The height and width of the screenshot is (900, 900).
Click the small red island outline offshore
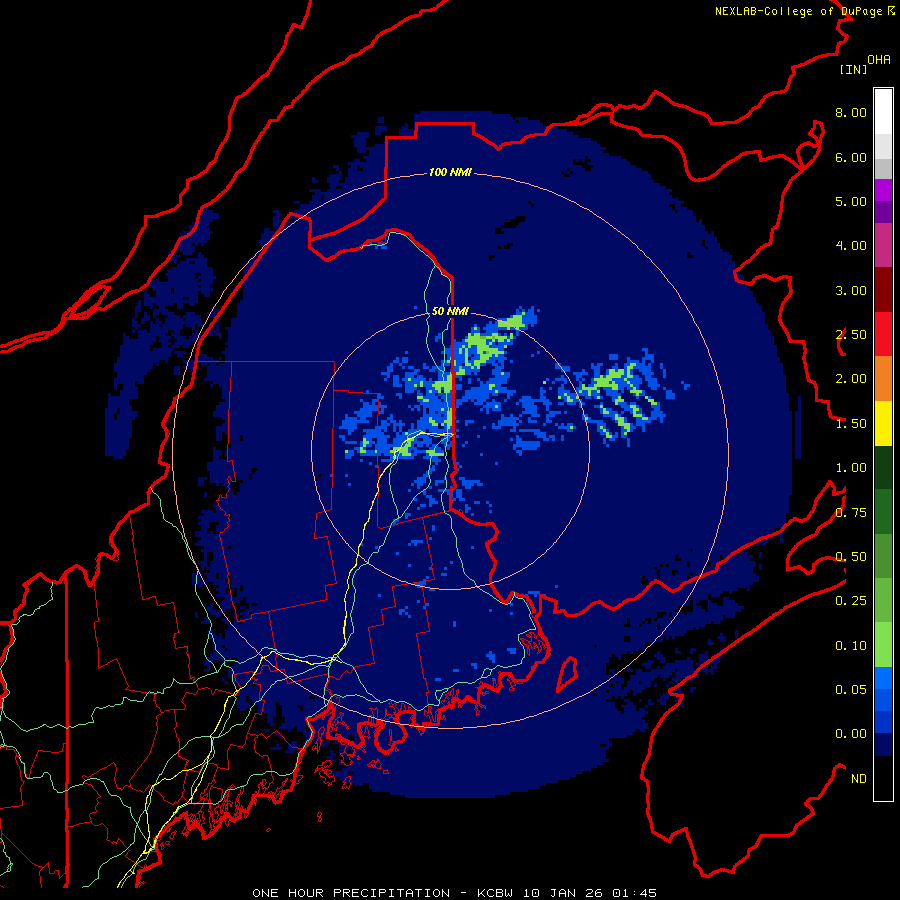(567, 674)
